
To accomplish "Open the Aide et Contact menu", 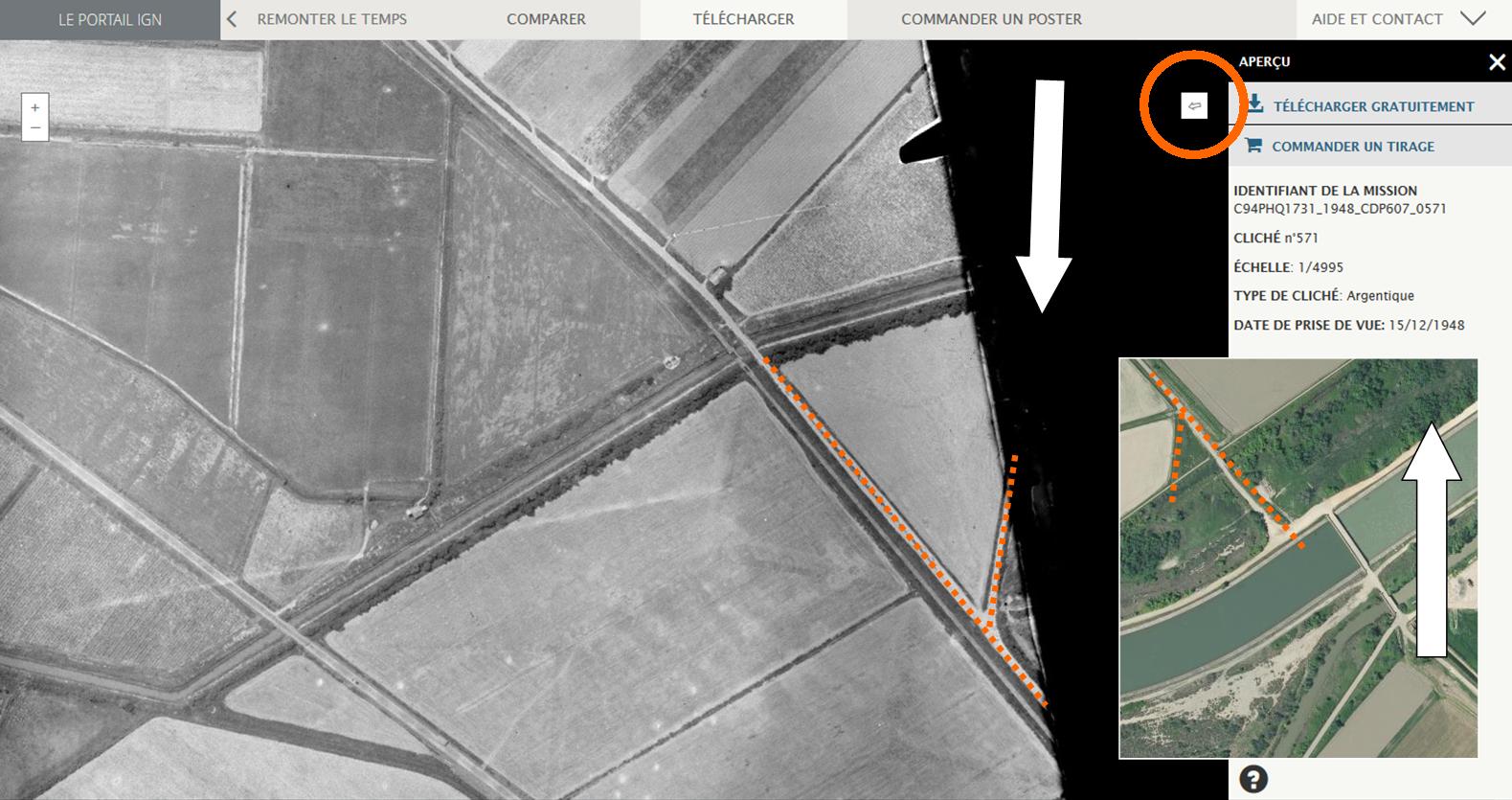I will (x=1377, y=19).
